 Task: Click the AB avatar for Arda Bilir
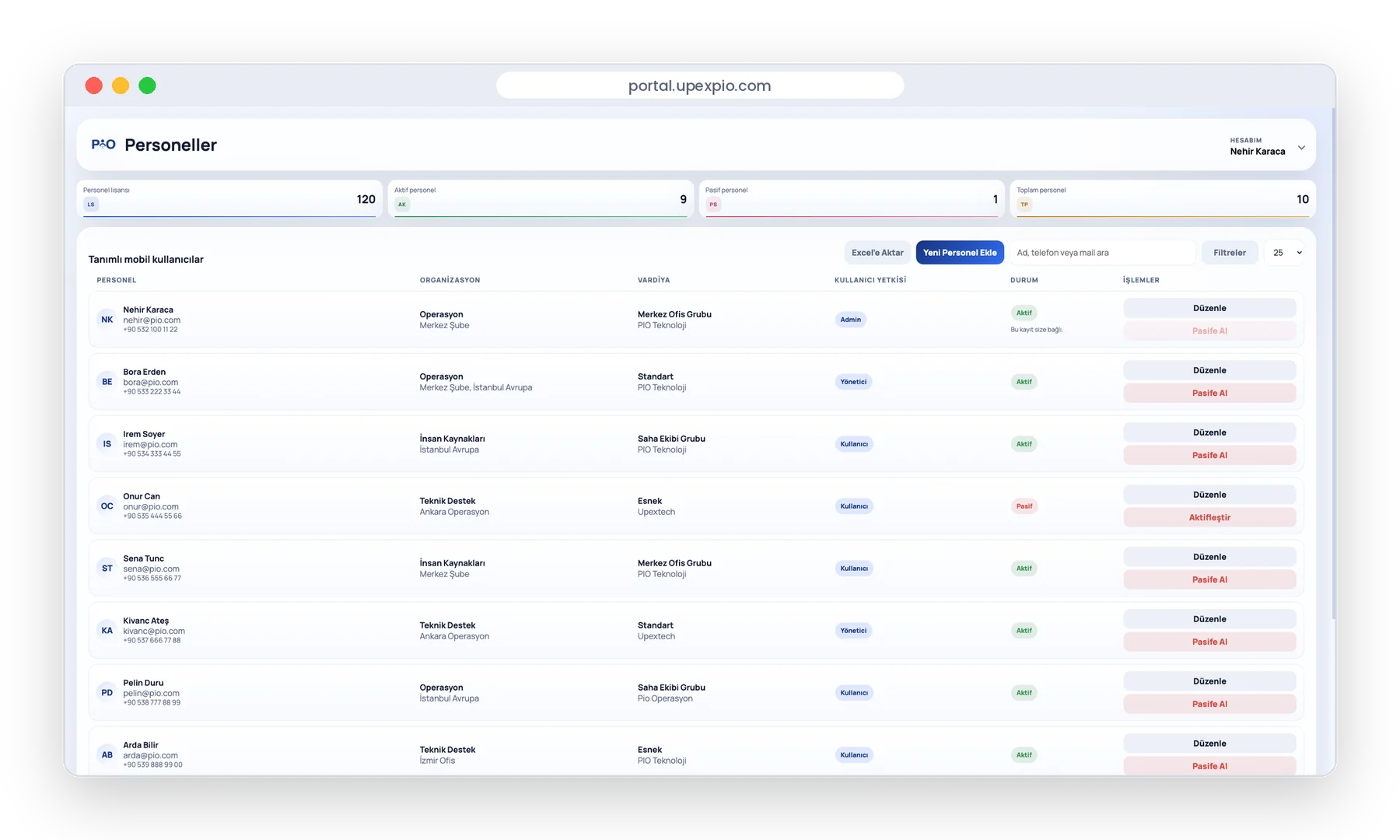107,755
